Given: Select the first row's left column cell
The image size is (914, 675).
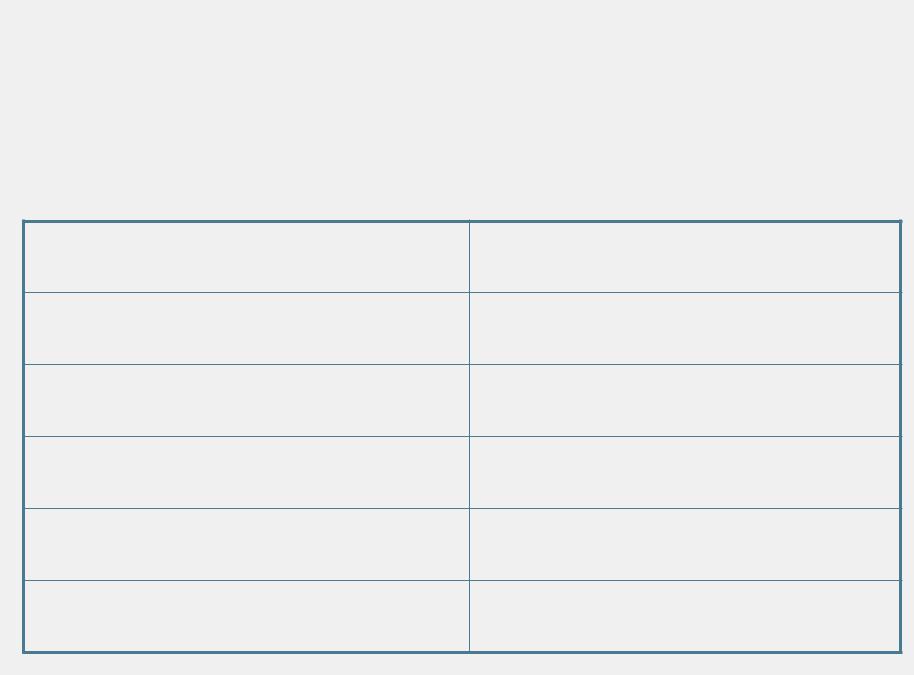Looking at the screenshot, I should 247,257.
